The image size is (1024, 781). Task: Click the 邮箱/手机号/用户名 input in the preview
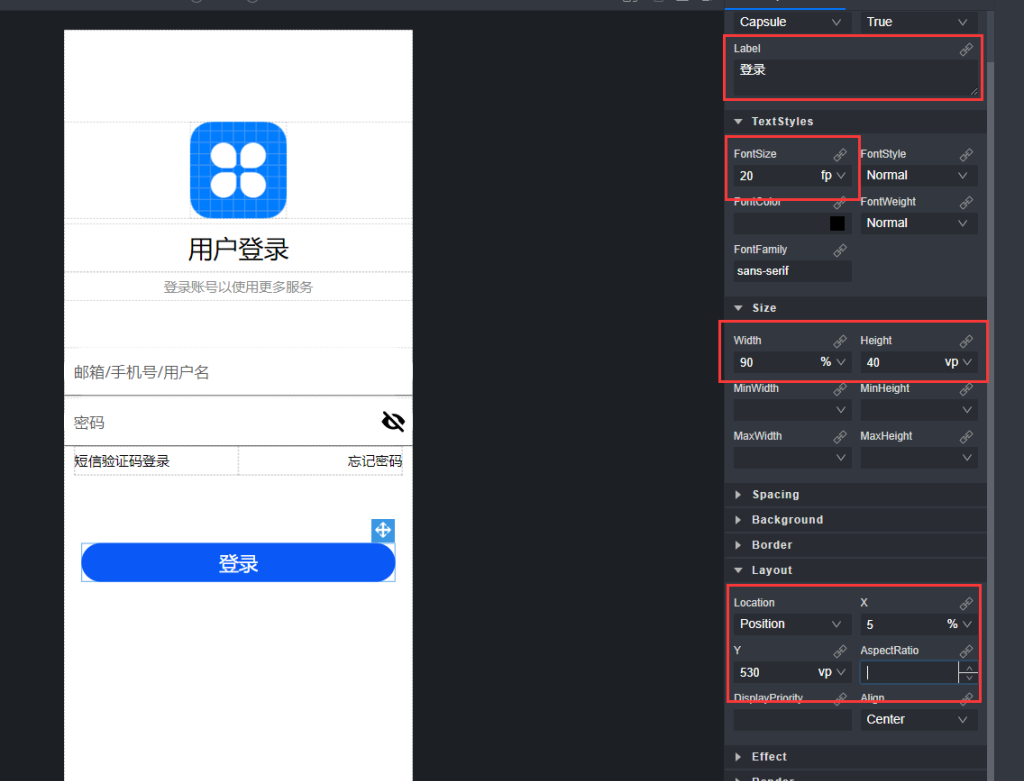[238, 372]
